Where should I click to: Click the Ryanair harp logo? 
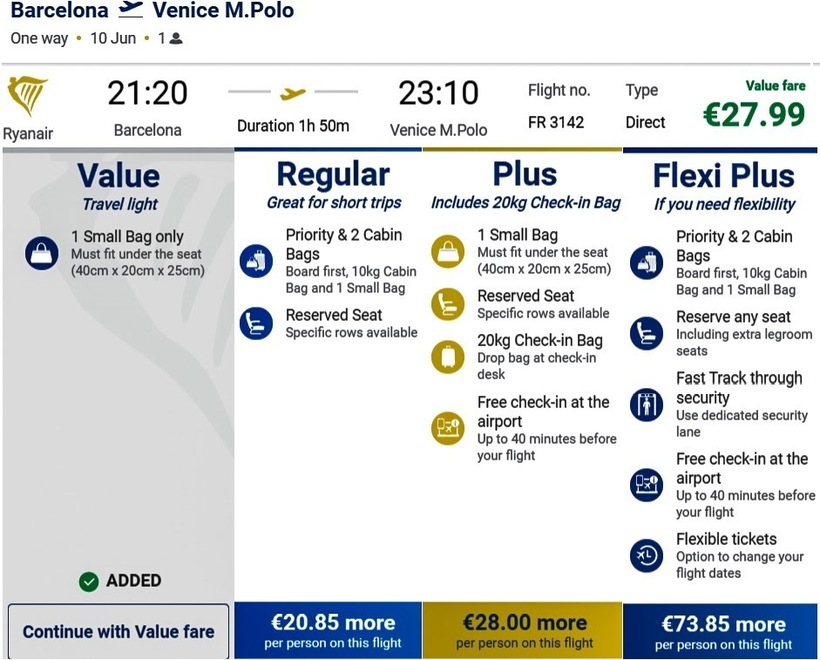[x=27, y=96]
